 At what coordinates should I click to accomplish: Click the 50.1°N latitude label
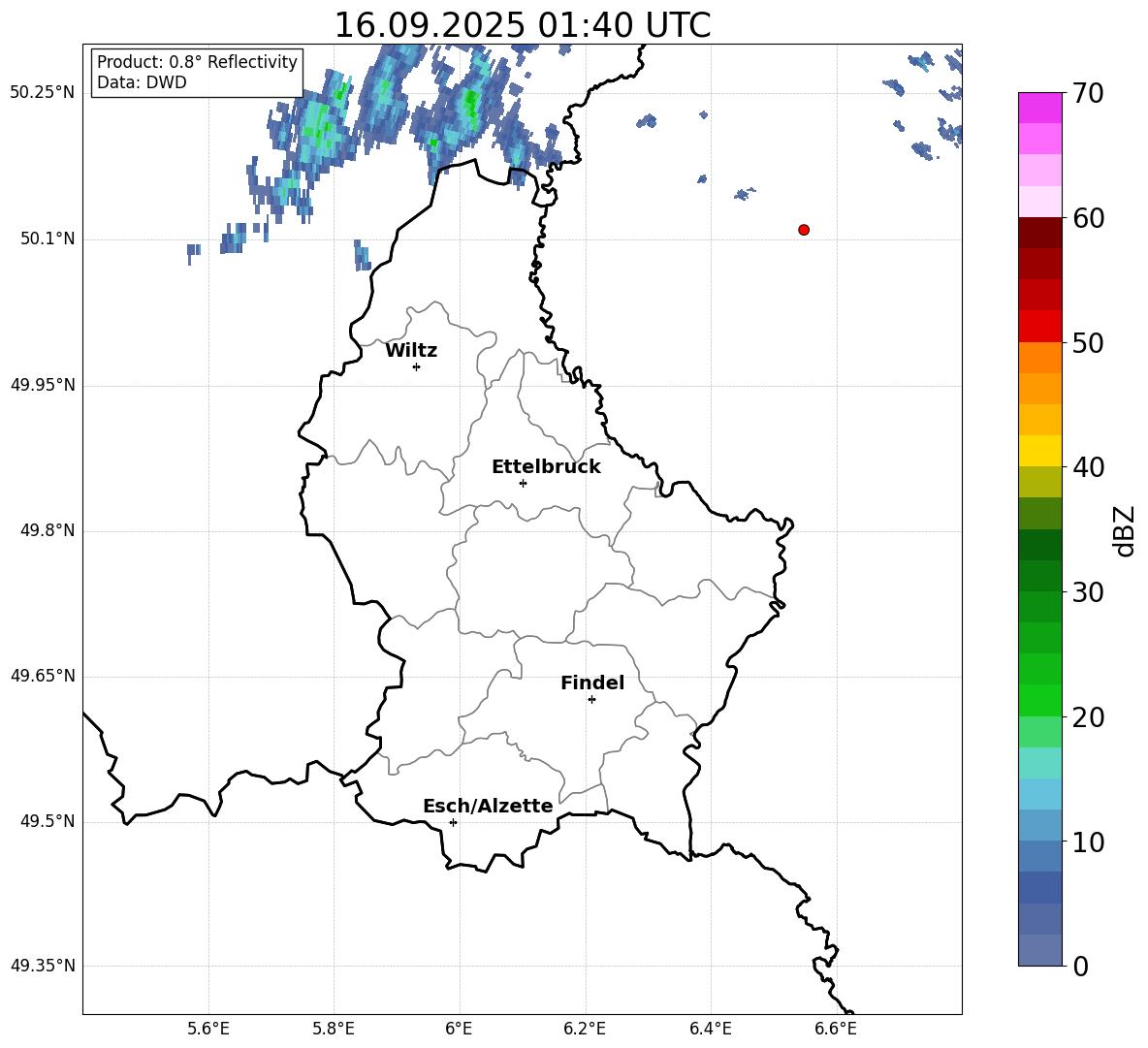(48, 239)
